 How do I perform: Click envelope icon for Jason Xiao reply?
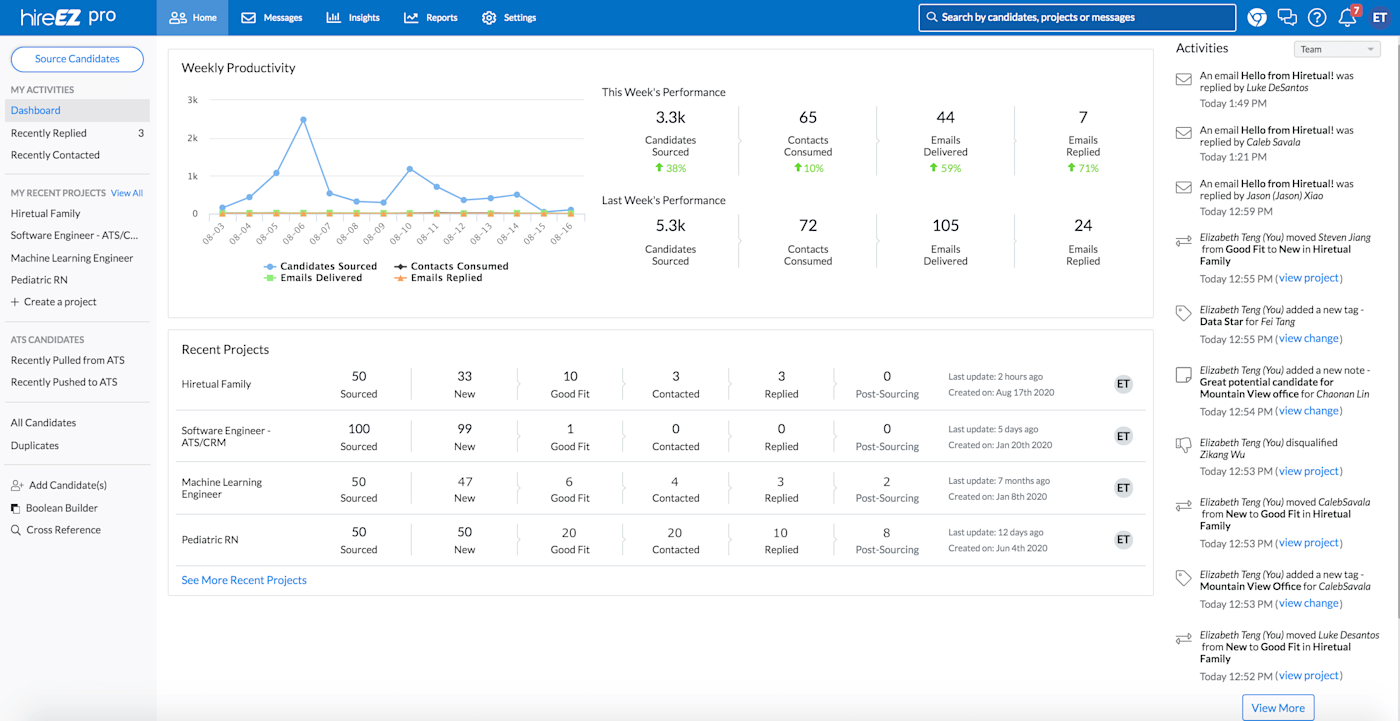[1184, 187]
